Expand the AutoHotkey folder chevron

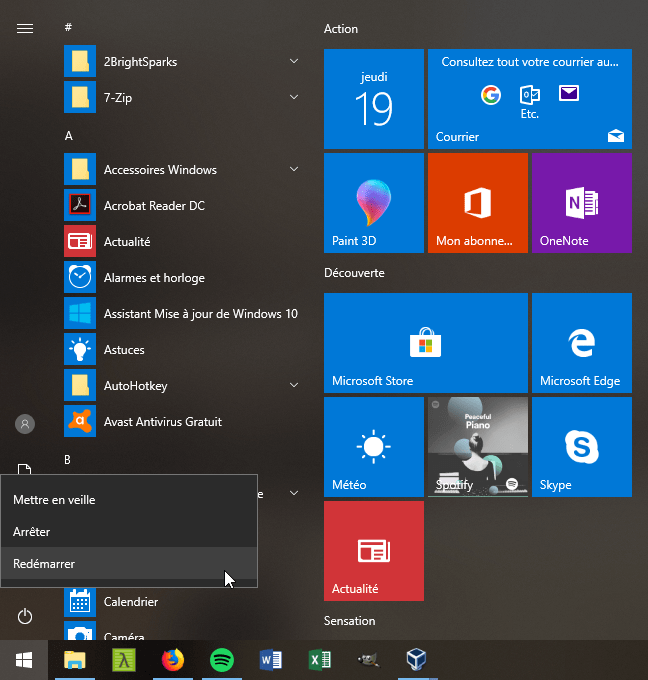click(294, 385)
